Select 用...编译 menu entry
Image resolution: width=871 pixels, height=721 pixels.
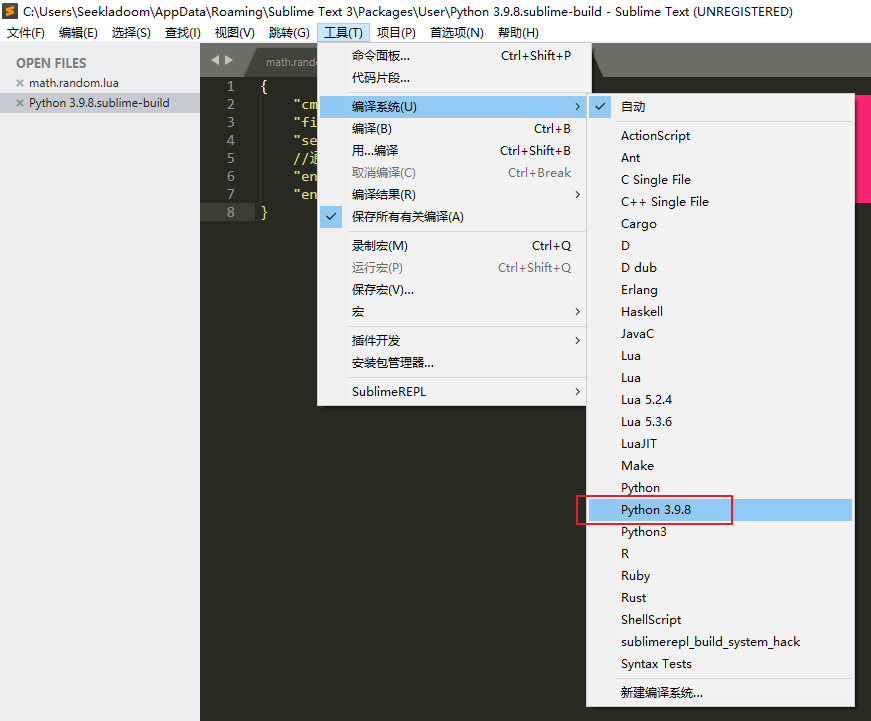coord(453,151)
